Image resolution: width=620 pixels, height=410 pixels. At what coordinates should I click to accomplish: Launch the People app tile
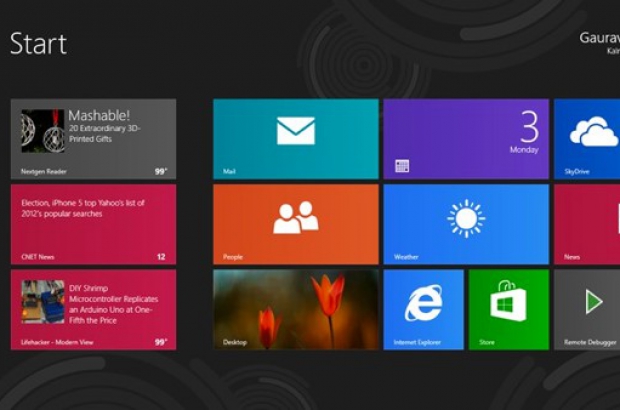295,217
